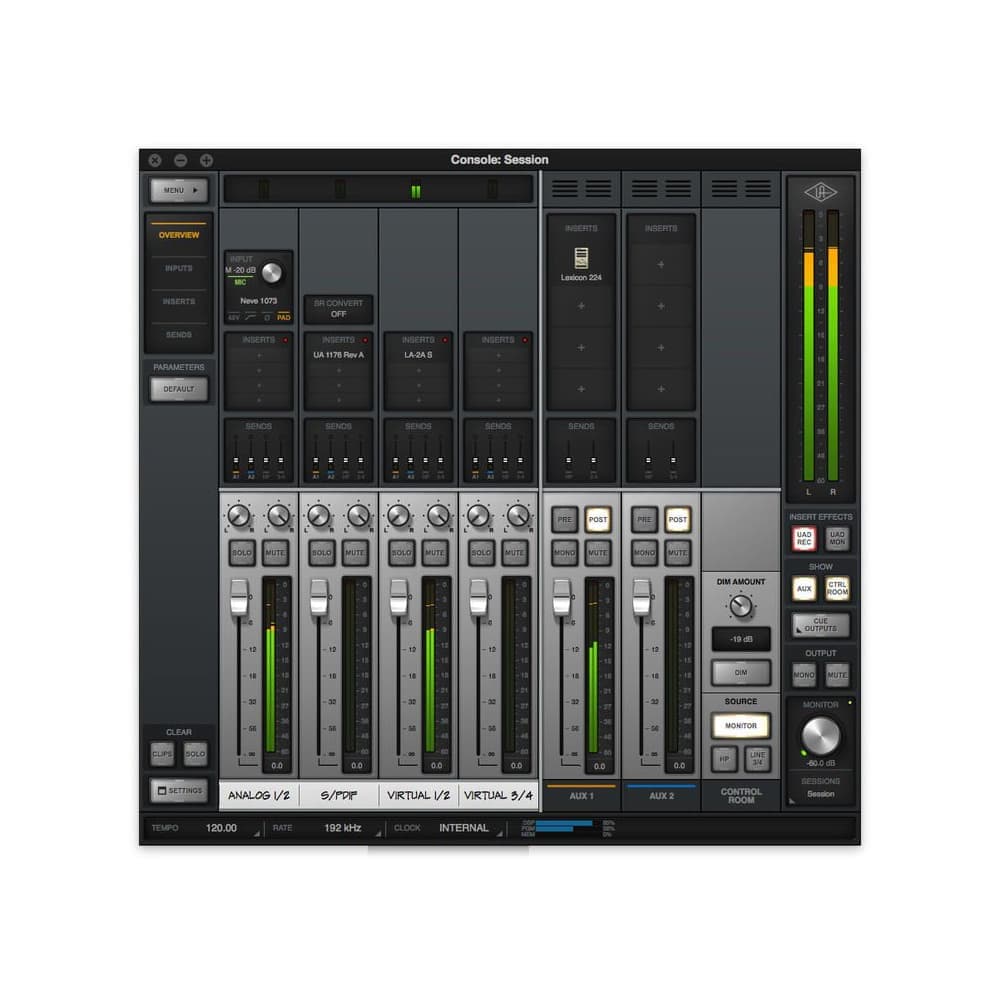Enable UAD REC insert effects
The height and width of the screenshot is (1000, 1000).
coord(804,538)
